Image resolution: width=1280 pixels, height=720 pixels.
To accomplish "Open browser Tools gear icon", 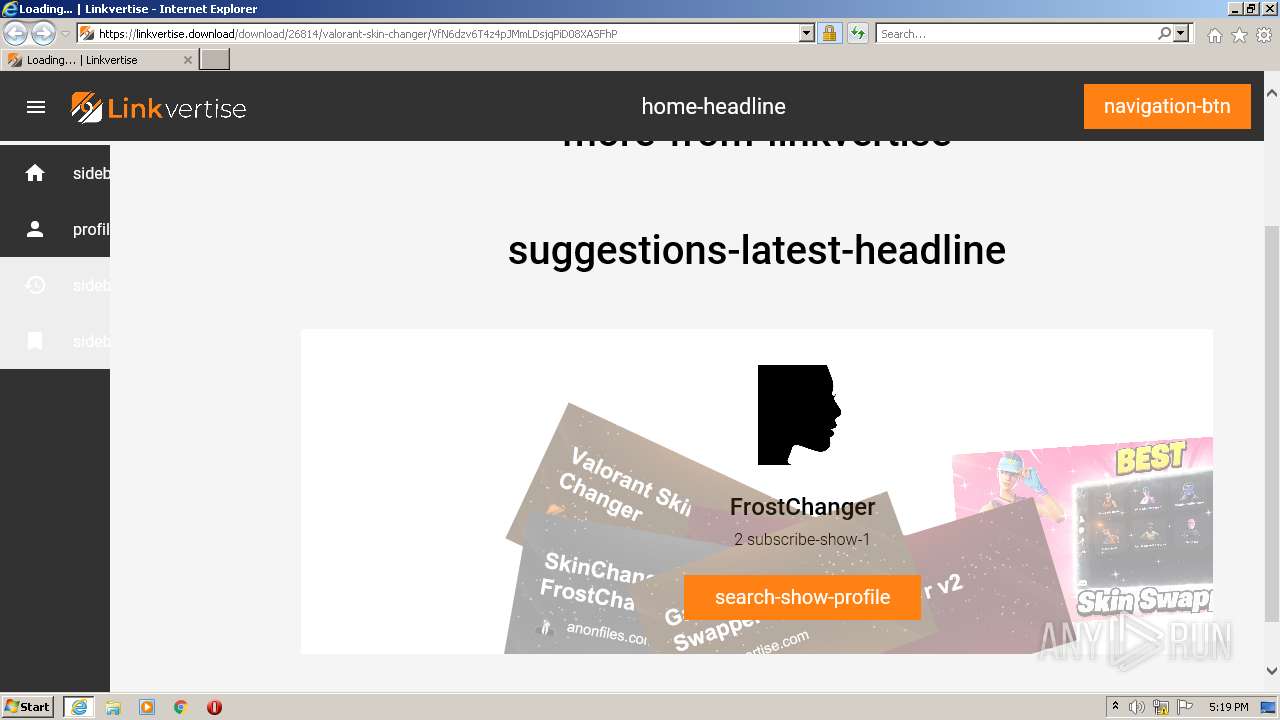I will [1264, 35].
